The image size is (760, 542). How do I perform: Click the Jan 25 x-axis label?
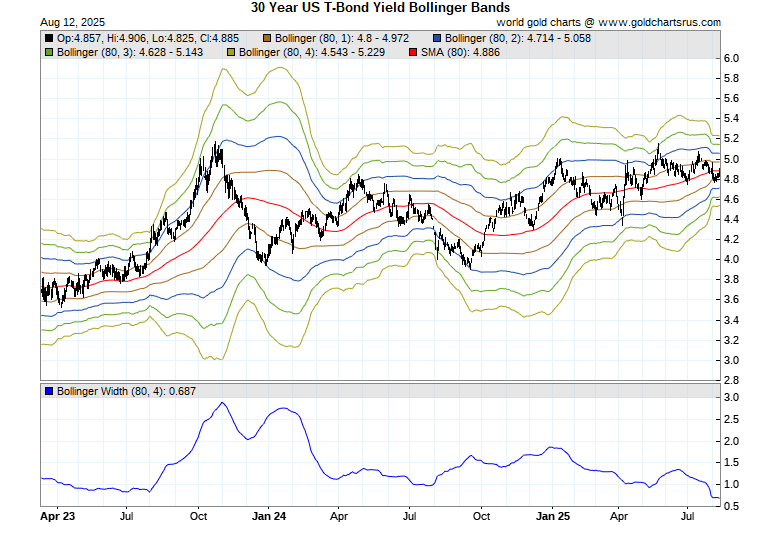click(553, 517)
